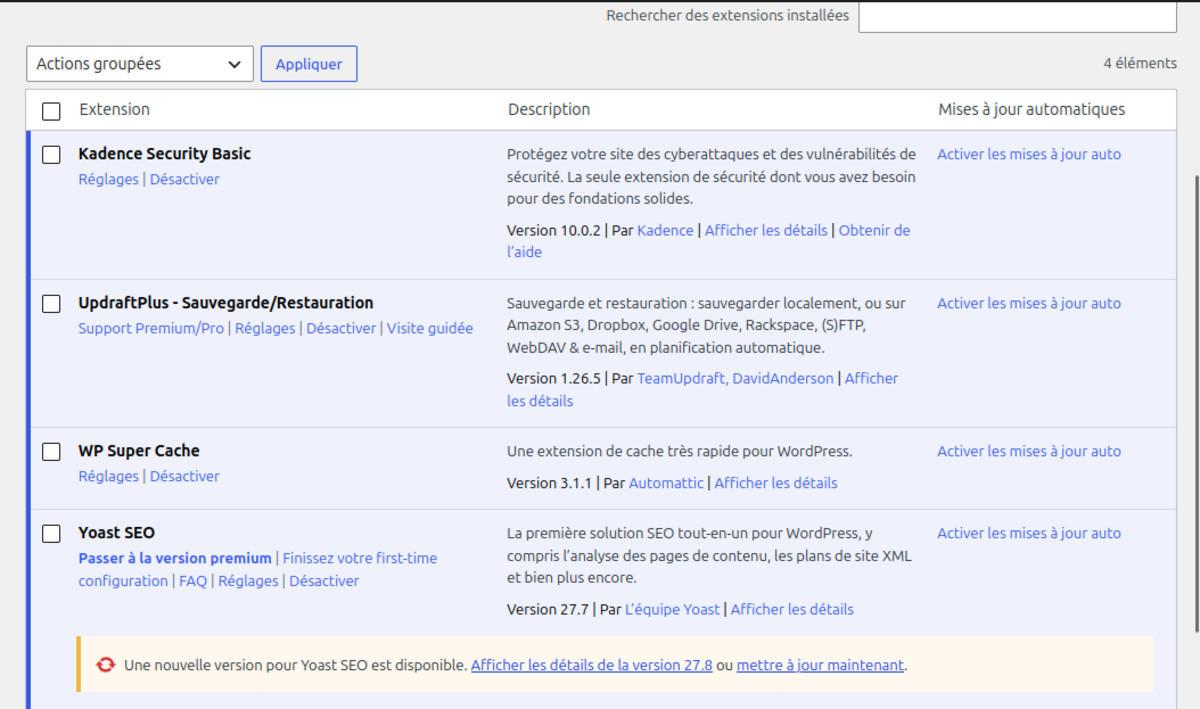Open Afficher les détails for WP Super Cache
The width and height of the screenshot is (1200, 709).
coord(776,484)
